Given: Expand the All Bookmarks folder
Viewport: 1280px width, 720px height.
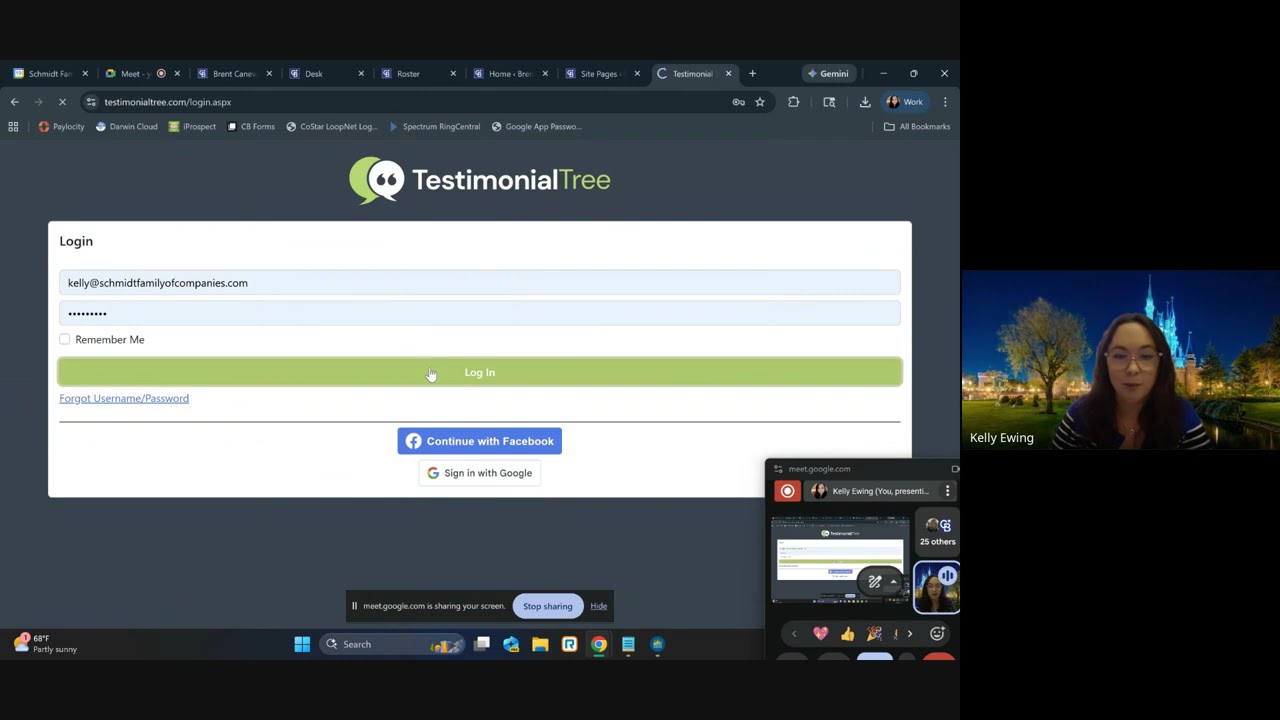Looking at the screenshot, I should click(917, 127).
